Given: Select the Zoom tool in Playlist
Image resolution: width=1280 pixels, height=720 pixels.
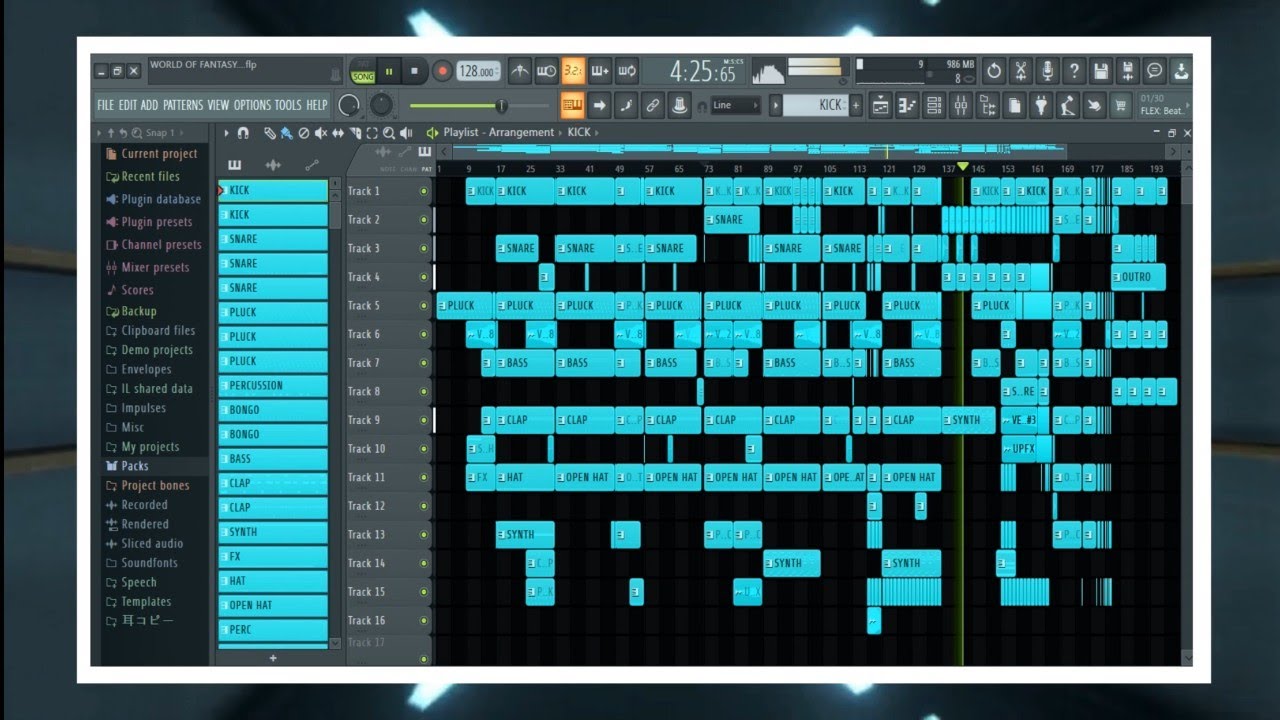Looking at the screenshot, I should pos(389,133).
